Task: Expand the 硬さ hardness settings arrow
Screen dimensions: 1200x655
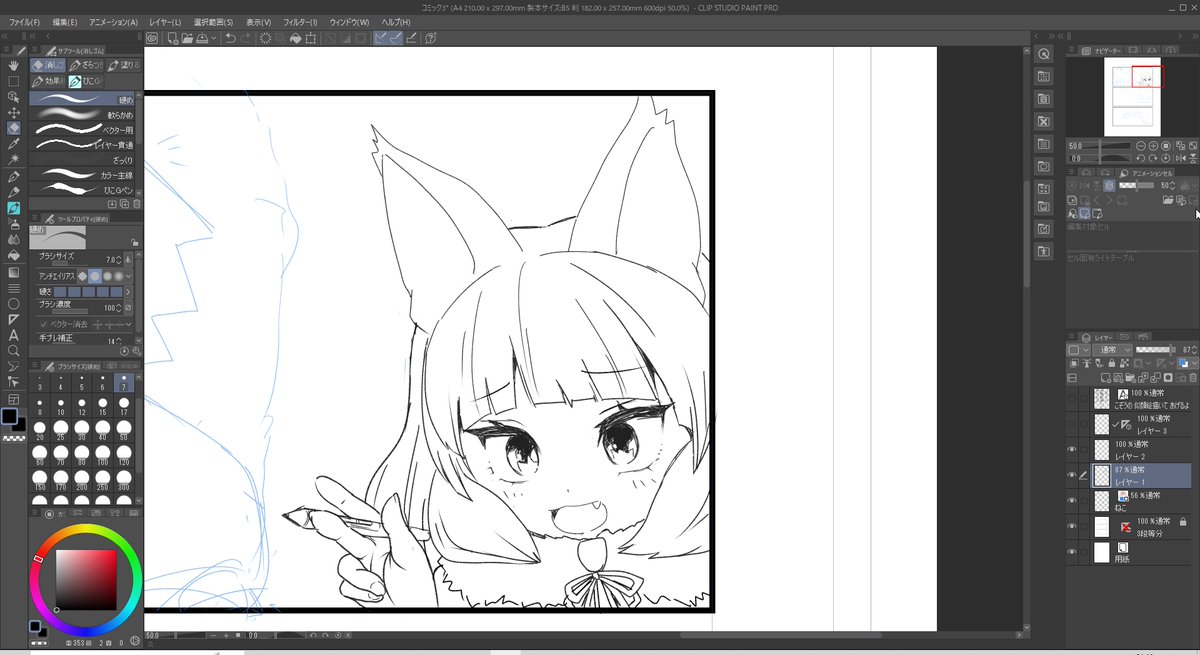Action: point(128,292)
